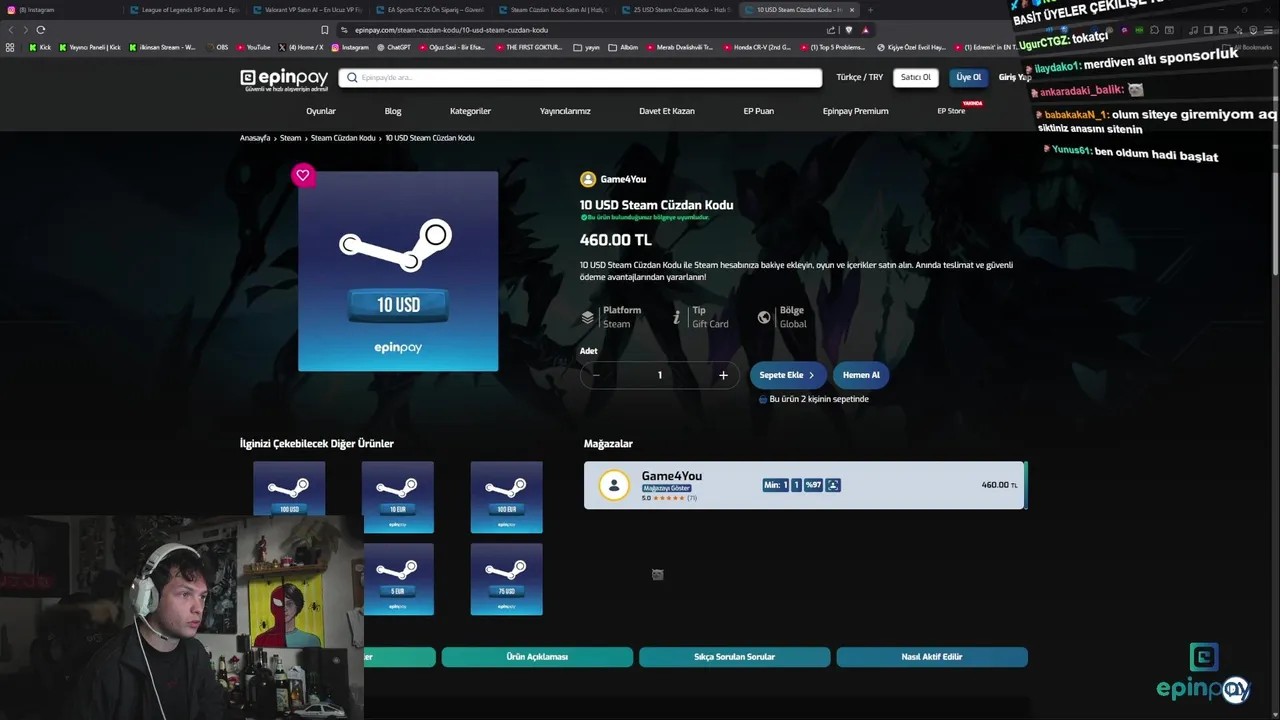
Task: Add product to favorites with heart icon
Action: [x=303, y=176]
